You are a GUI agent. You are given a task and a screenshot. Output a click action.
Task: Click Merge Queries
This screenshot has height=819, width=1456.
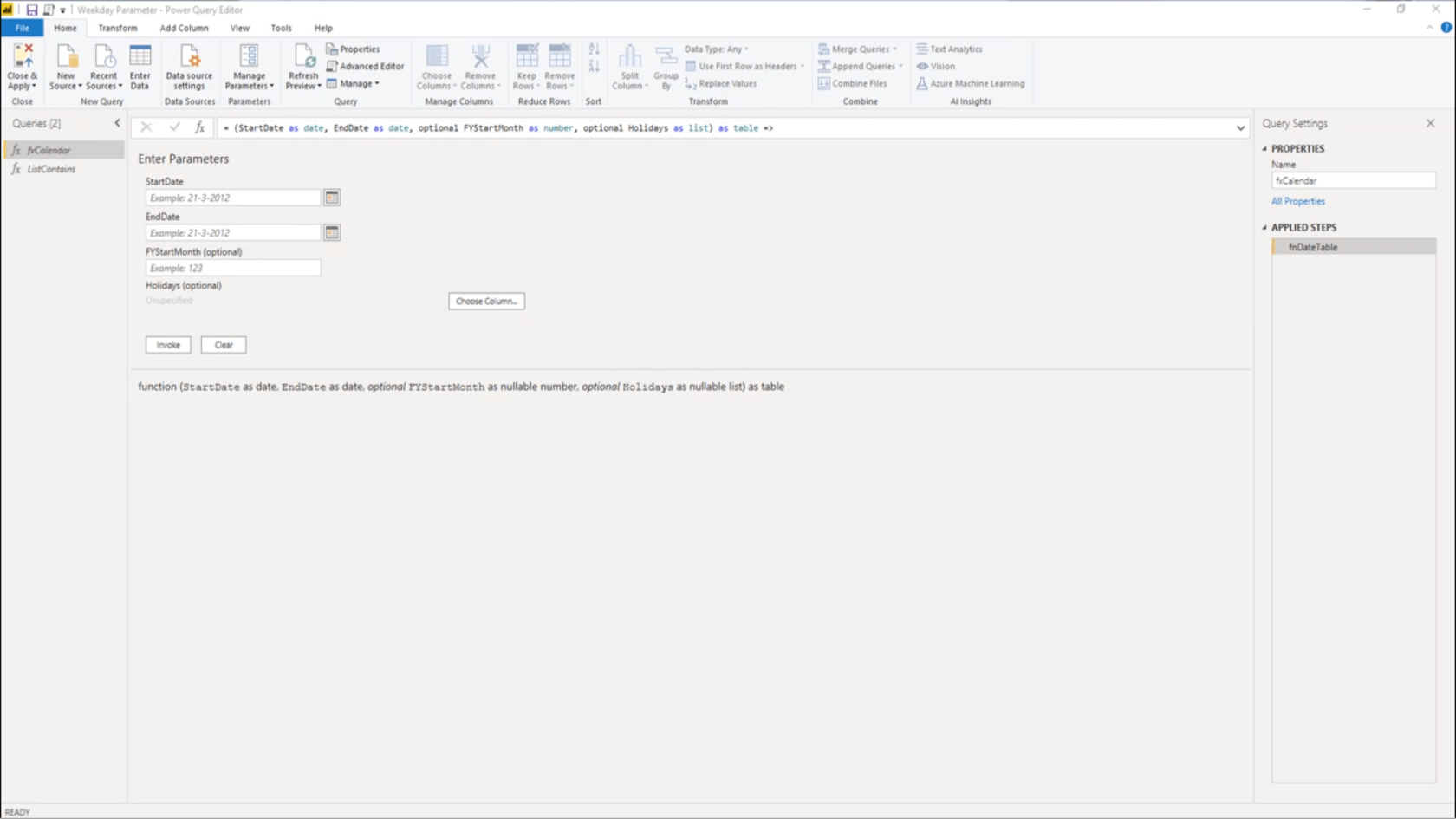pyautogui.click(x=857, y=49)
